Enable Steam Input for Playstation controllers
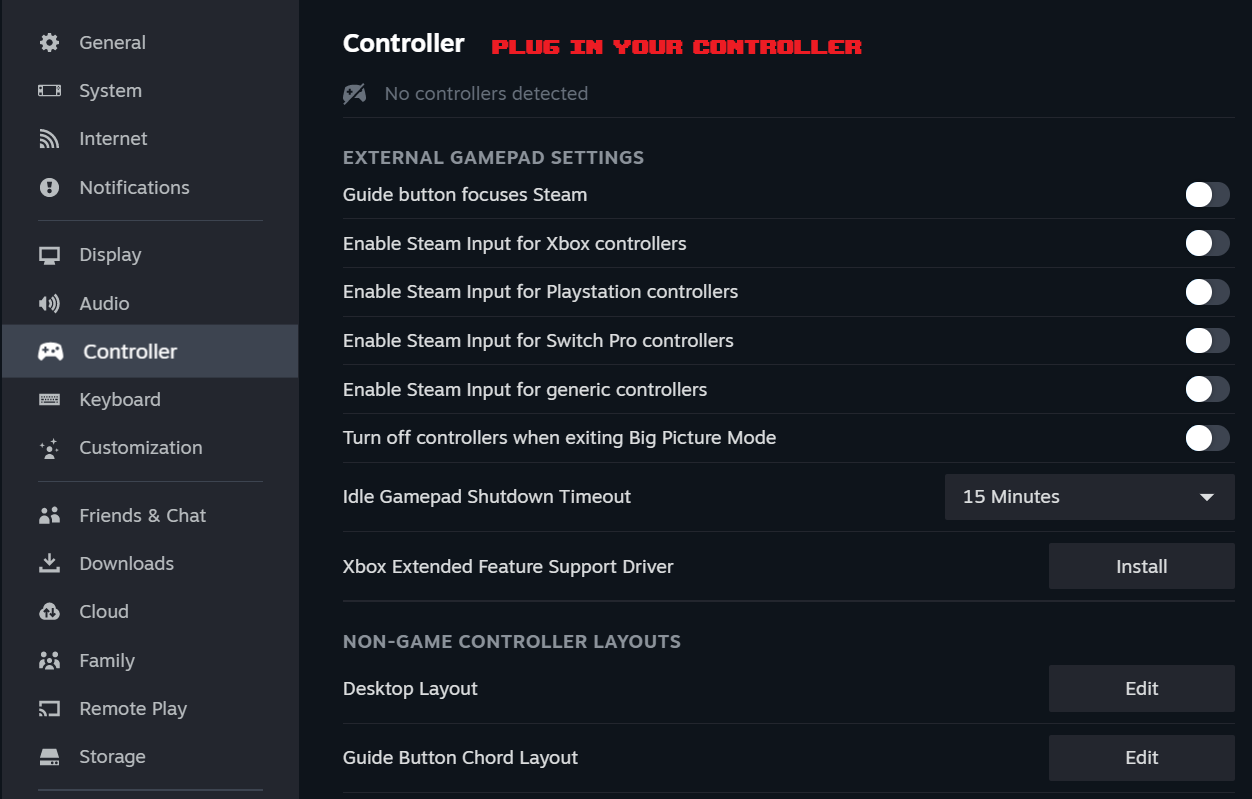The width and height of the screenshot is (1252, 799). pos(1207,292)
